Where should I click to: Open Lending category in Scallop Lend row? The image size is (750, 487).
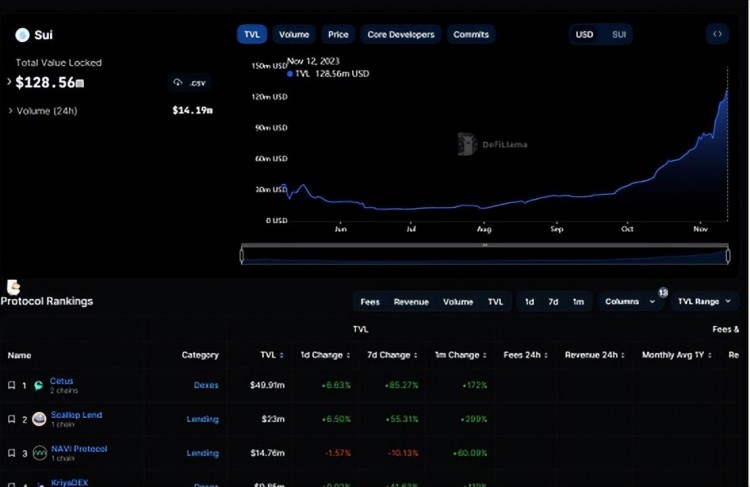[x=202, y=419]
